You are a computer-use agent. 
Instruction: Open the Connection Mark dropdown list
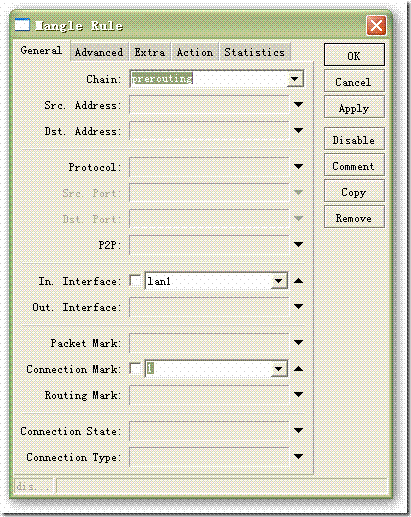pyautogui.click(x=278, y=369)
